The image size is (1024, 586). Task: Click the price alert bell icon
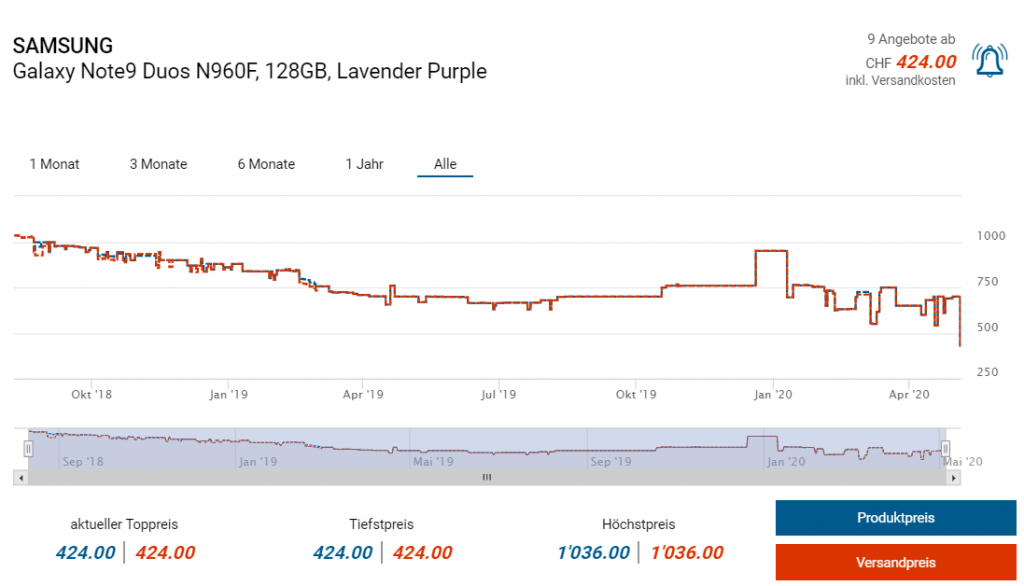pos(989,61)
